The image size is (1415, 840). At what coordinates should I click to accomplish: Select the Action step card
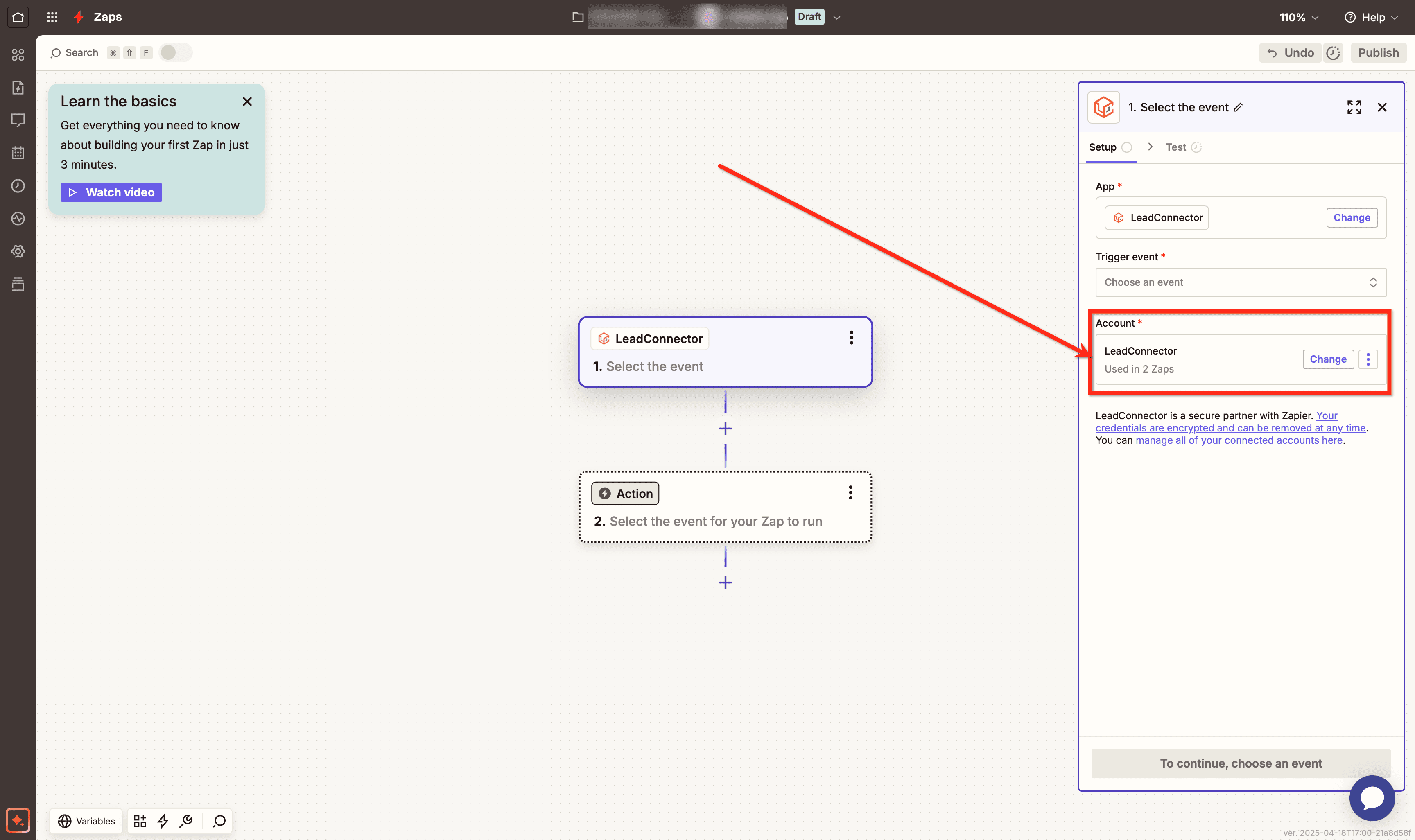pyautogui.click(x=725, y=507)
